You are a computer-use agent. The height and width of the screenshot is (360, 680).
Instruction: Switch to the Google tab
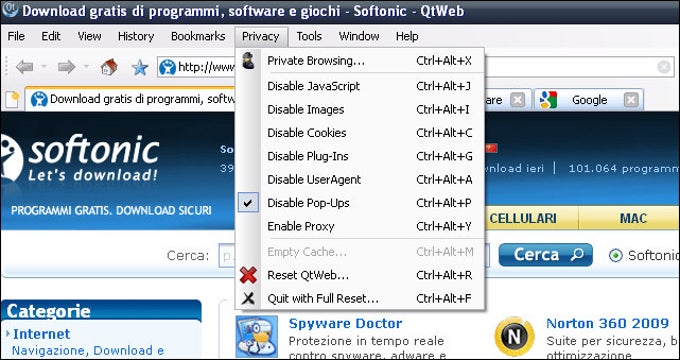click(x=588, y=100)
